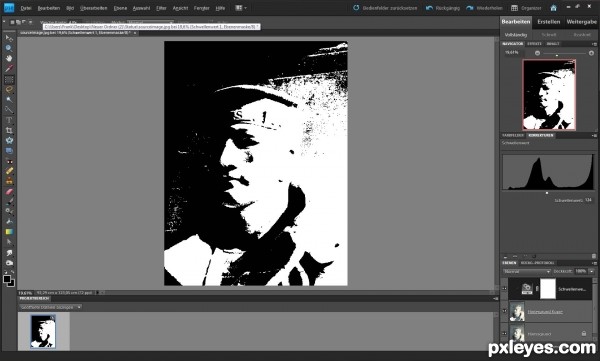Close the sourceimage.jpg document tab
Image resolution: width=600 pixels, height=361 pixels.
coord(135,33)
